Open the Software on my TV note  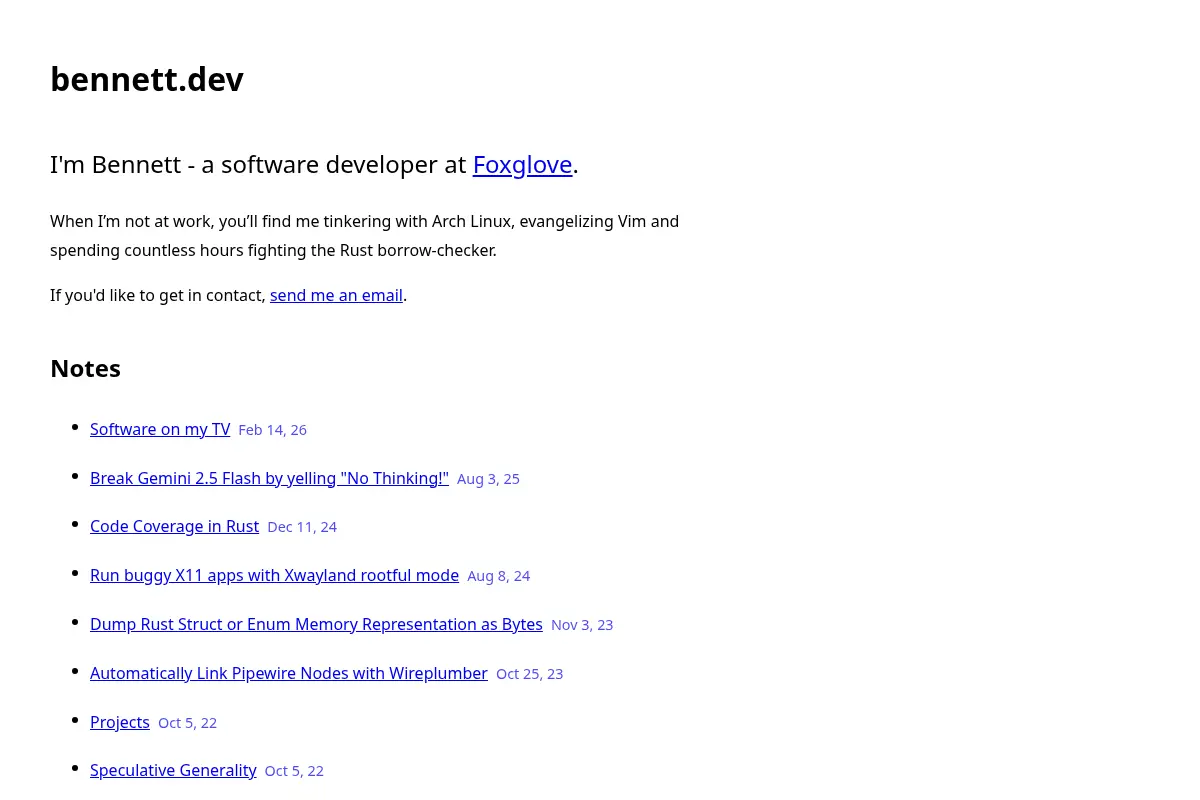click(160, 429)
